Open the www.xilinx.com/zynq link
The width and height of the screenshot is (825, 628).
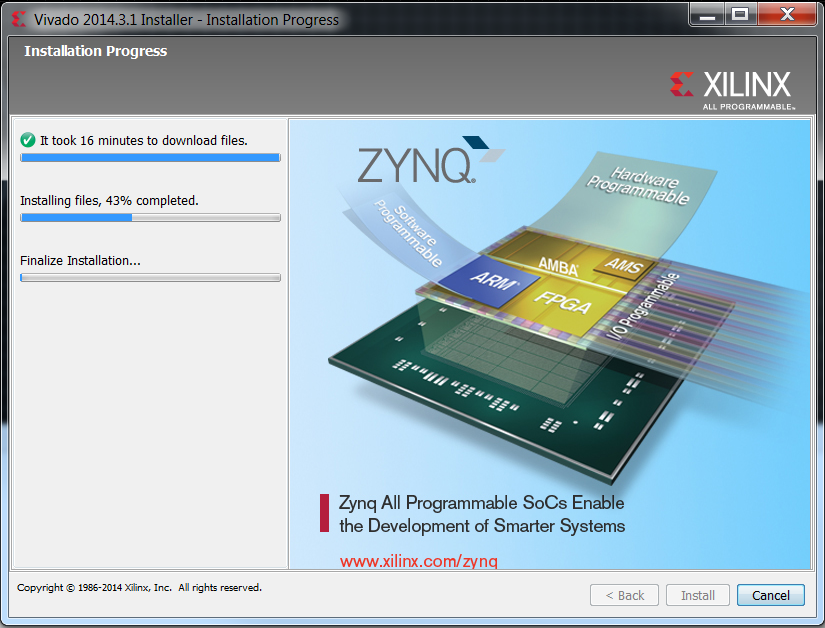click(418, 561)
